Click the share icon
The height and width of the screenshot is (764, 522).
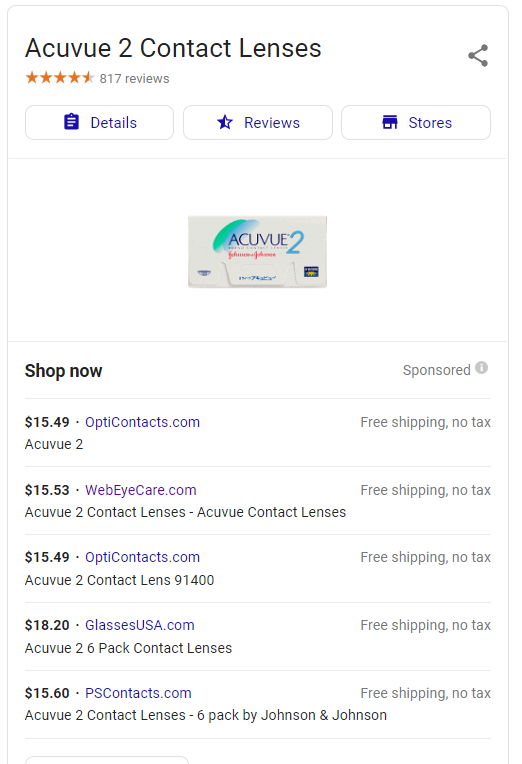tap(478, 56)
